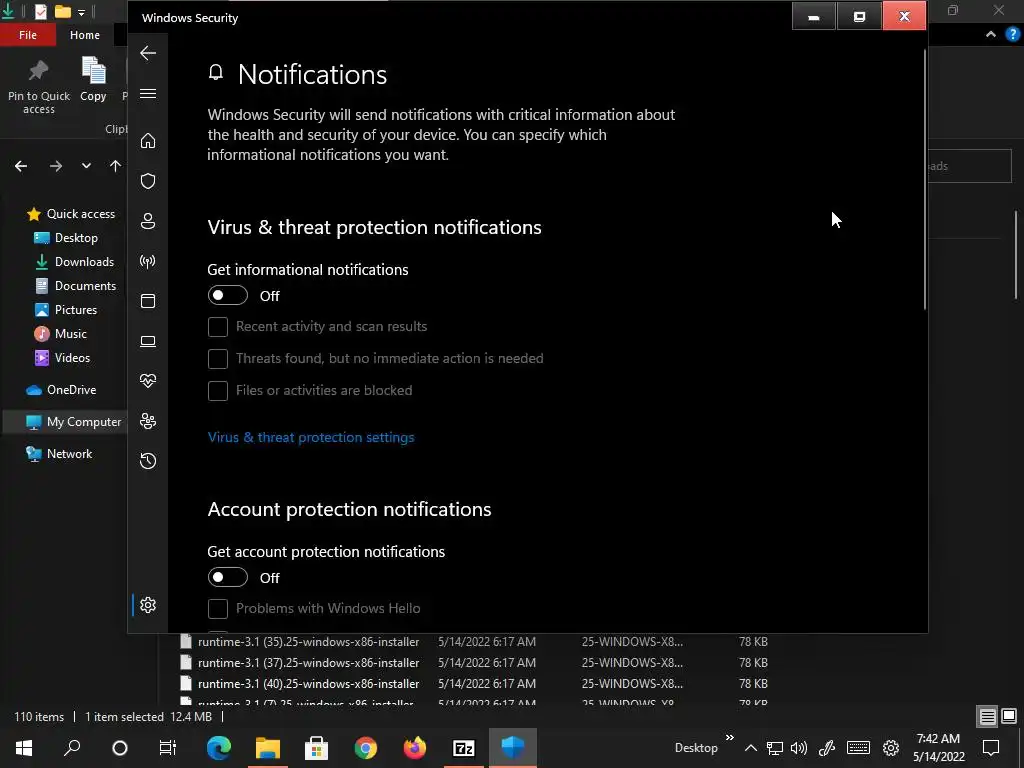The image size is (1024, 768).
Task: Select Desktop in navigation pane
Action: coord(65,238)
